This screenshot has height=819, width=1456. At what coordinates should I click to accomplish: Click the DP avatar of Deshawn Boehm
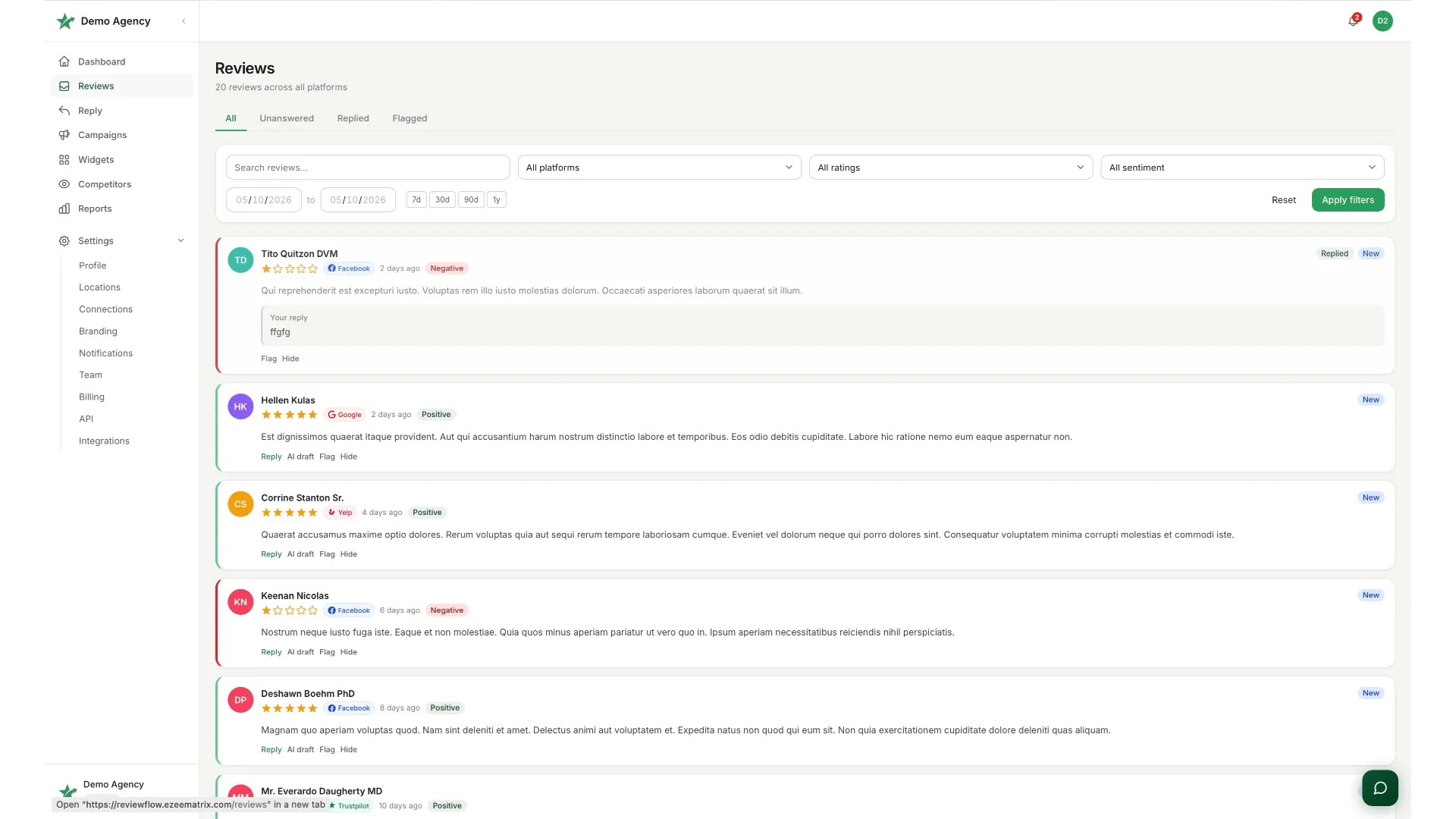(x=240, y=700)
